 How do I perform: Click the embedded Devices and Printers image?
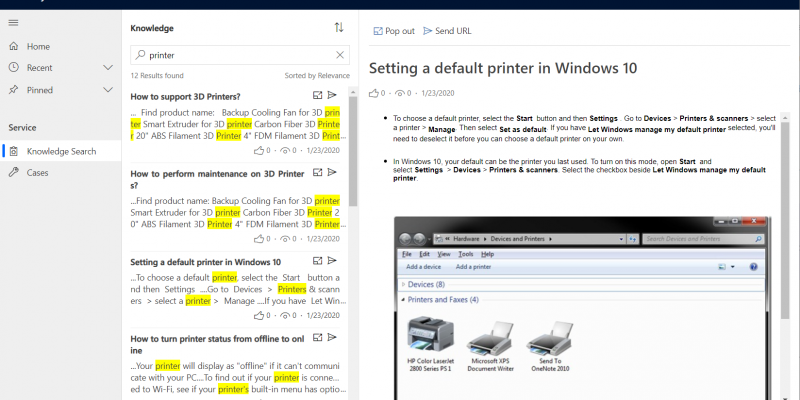click(582, 308)
